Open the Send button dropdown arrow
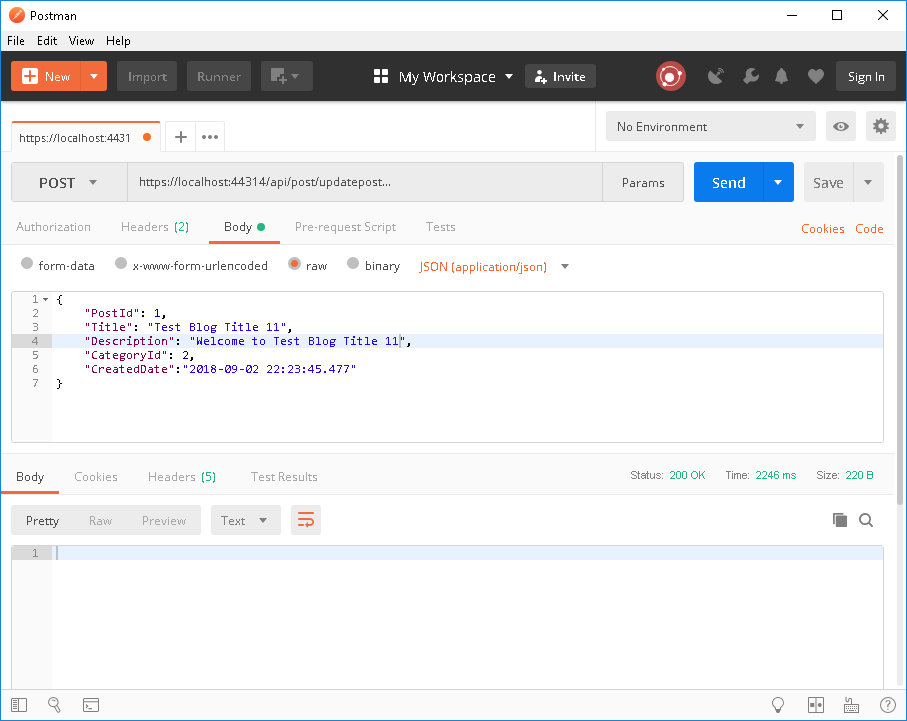The width and height of the screenshot is (907, 721). point(778,182)
